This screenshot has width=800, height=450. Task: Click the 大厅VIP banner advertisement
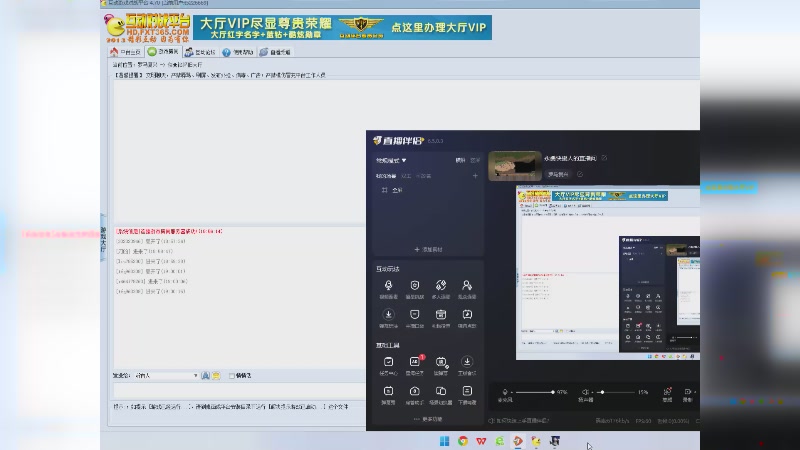click(x=342, y=27)
